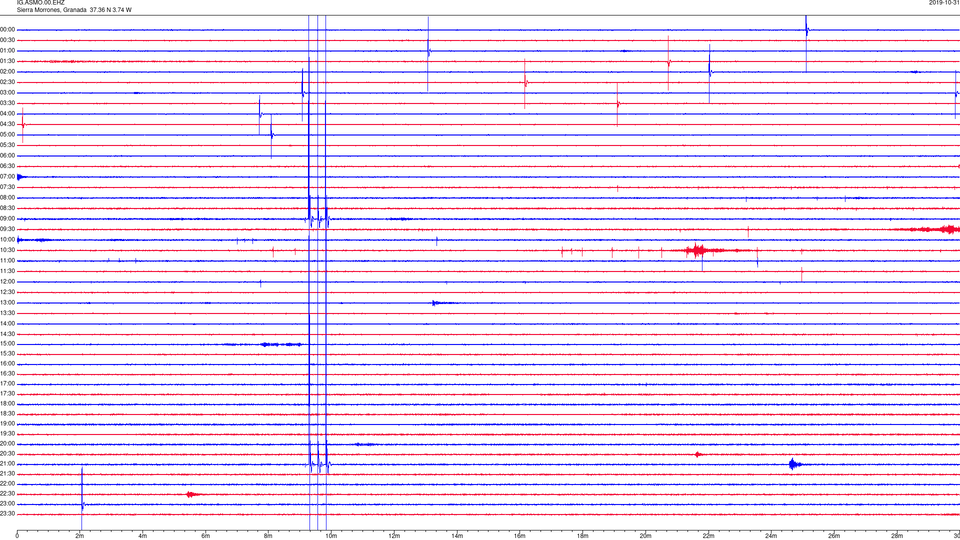The height and width of the screenshot is (540, 960).
Task: Select the 21:00 trace time label
Action: [x=7, y=463]
